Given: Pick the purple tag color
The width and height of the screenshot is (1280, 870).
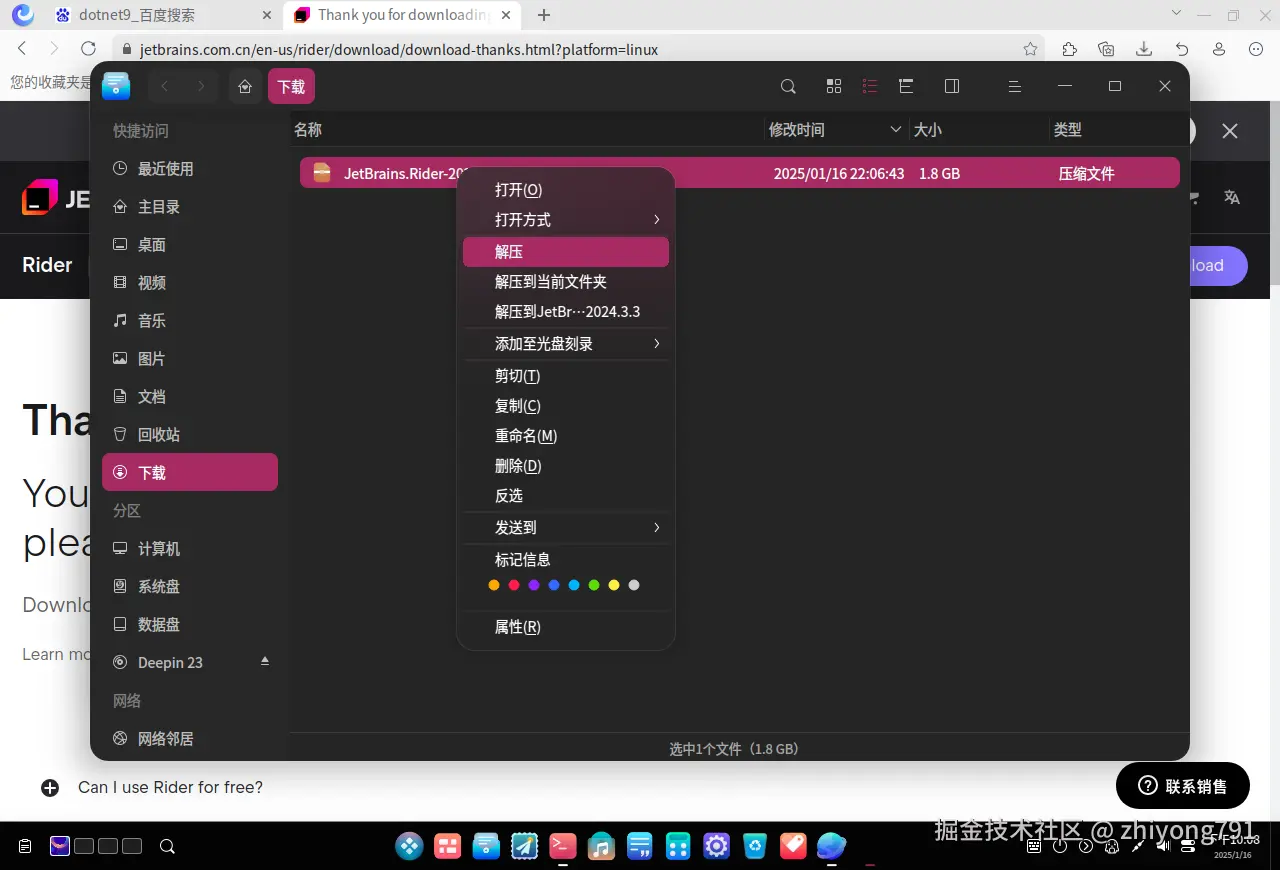Looking at the screenshot, I should coord(534,585).
